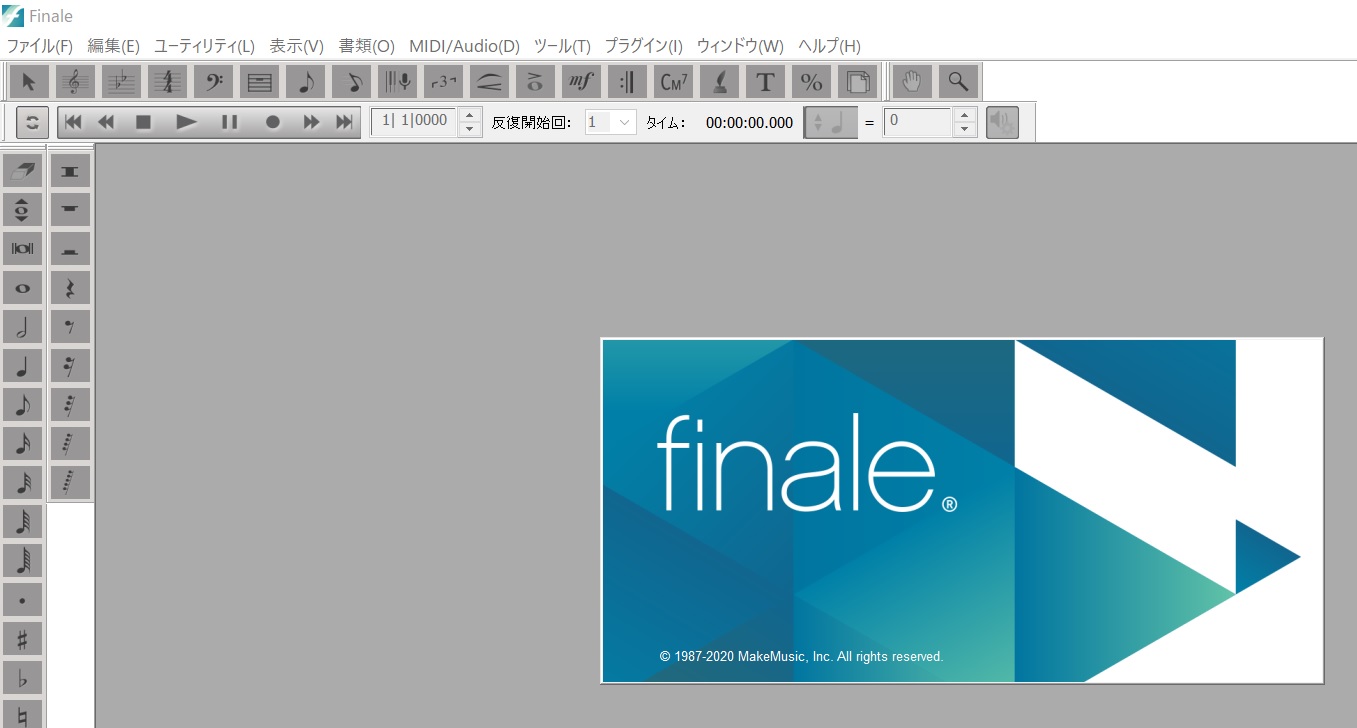Select the Key Signature tool
Screen dimensions: 1357x728
pyautogui.click(x=121, y=81)
